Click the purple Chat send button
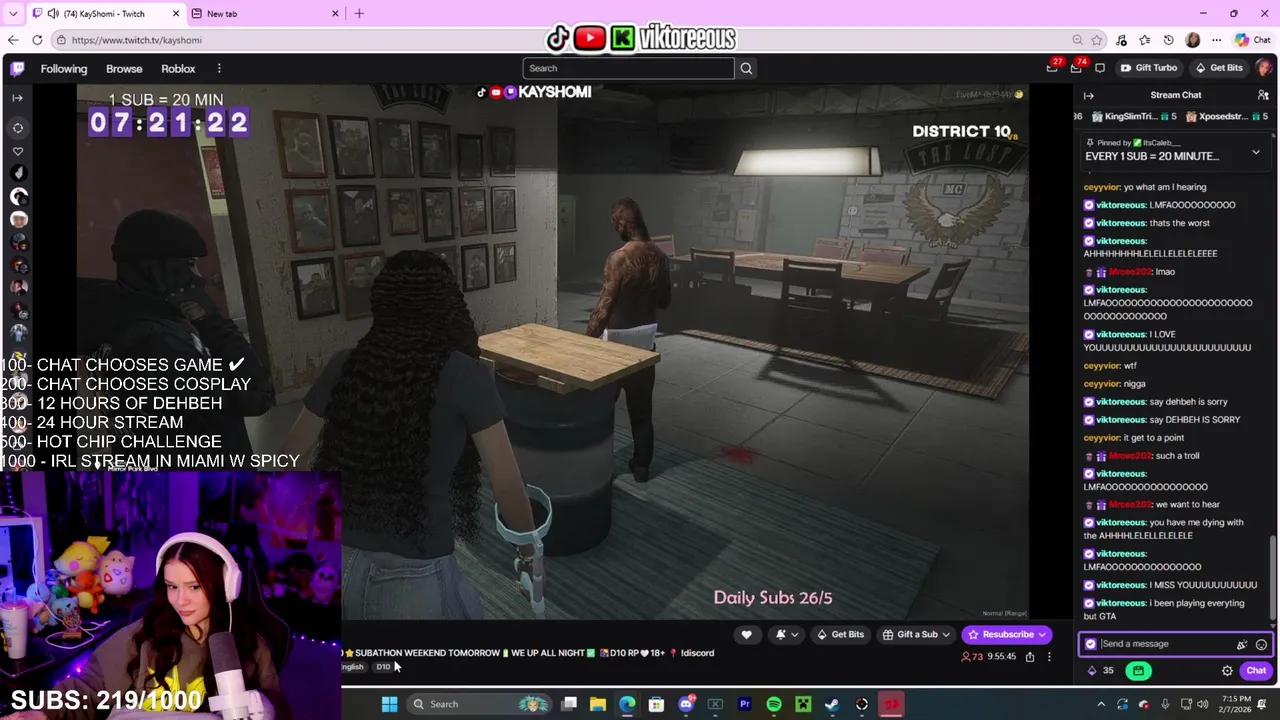The width and height of the screenshot is (1280, 720). [1256, 671]
